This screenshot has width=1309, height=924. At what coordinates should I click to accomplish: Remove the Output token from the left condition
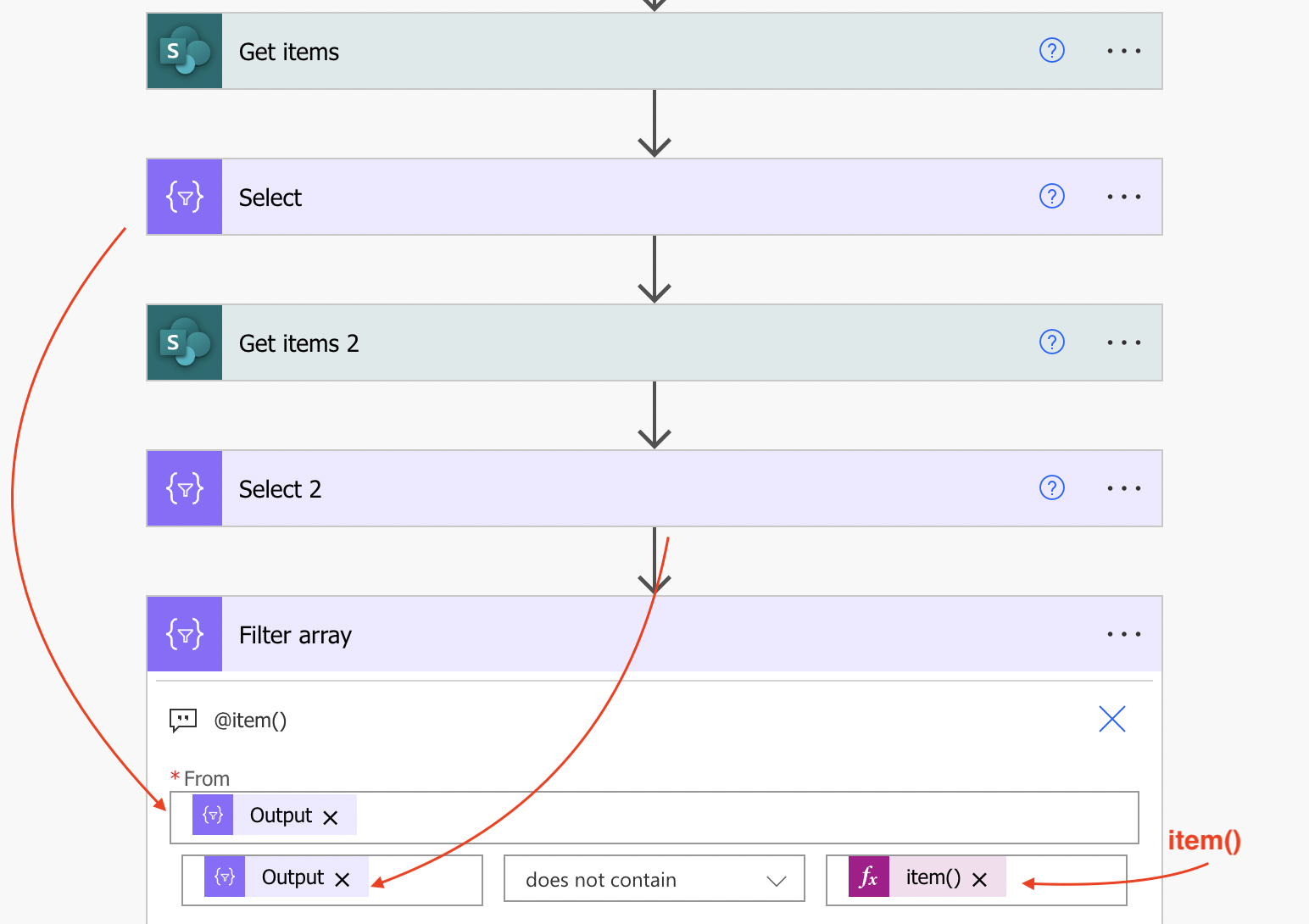point(343,880)
